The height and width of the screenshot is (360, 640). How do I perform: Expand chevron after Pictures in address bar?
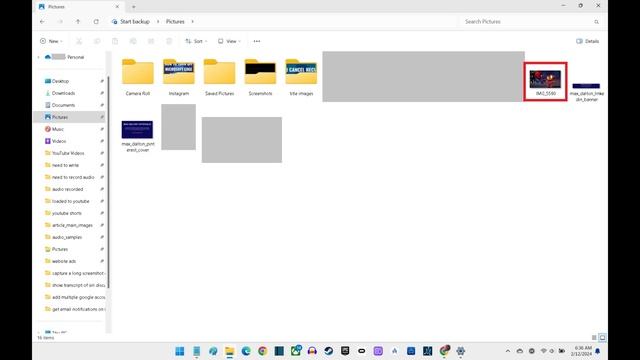tap(193, 22)
